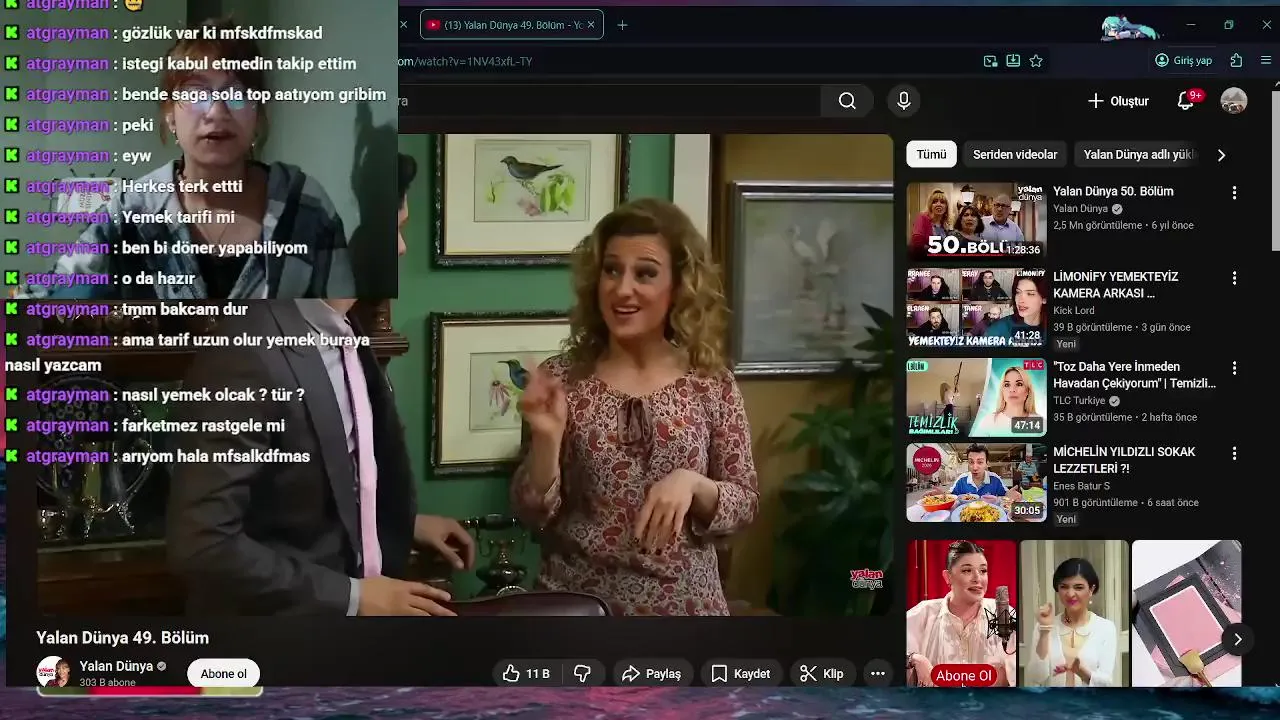This screenshot has height=720, width=1280.
Task: Click the YouTube search magnifier button
Action: pyautogui.click(x=847, y=101)
